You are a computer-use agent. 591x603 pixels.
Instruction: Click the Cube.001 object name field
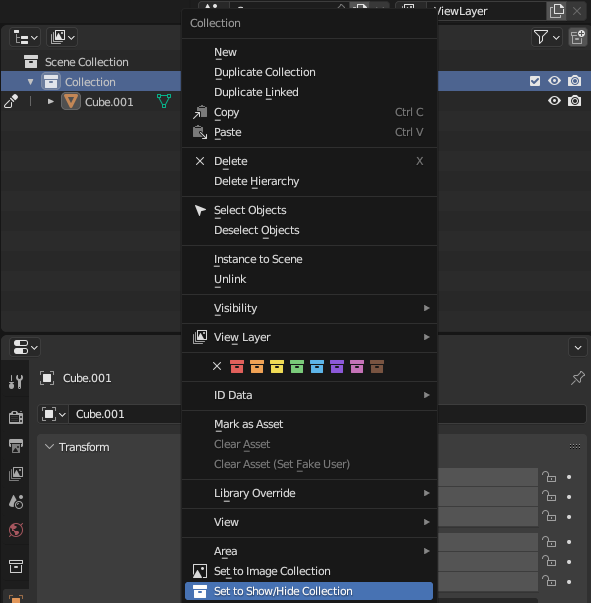[125, 414]
